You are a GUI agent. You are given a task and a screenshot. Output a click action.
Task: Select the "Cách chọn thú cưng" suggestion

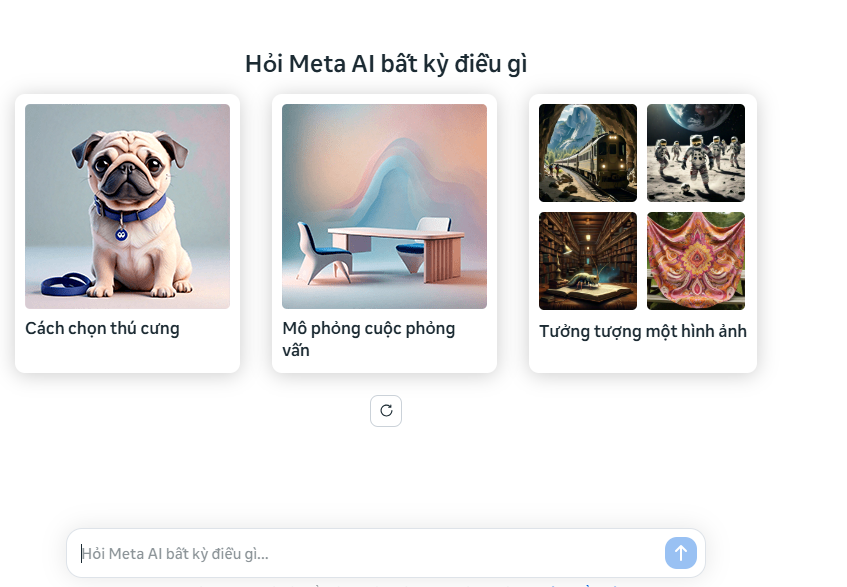coord(102,328)
